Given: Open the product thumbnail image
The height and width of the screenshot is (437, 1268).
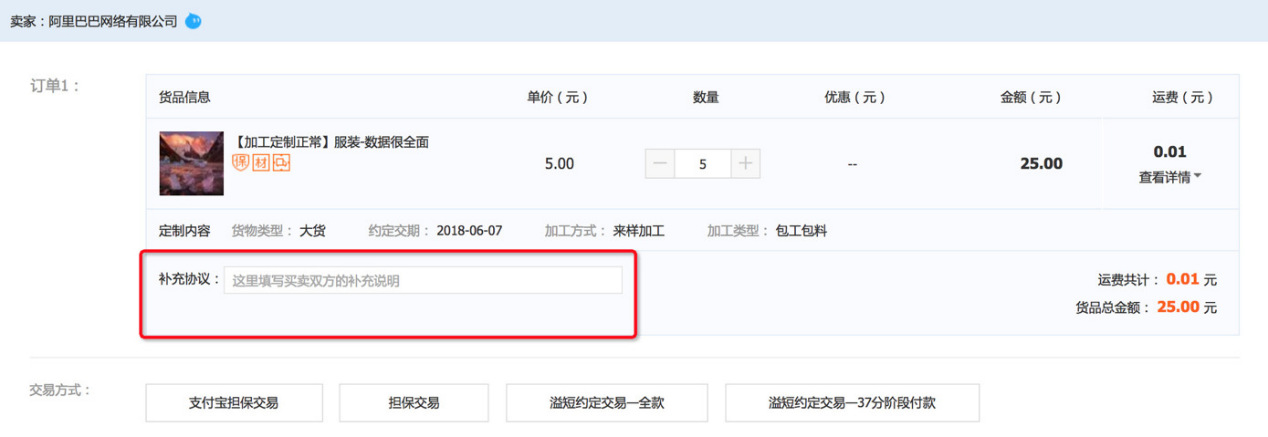Looking at the screenshot, I should (x=192, y=163).
